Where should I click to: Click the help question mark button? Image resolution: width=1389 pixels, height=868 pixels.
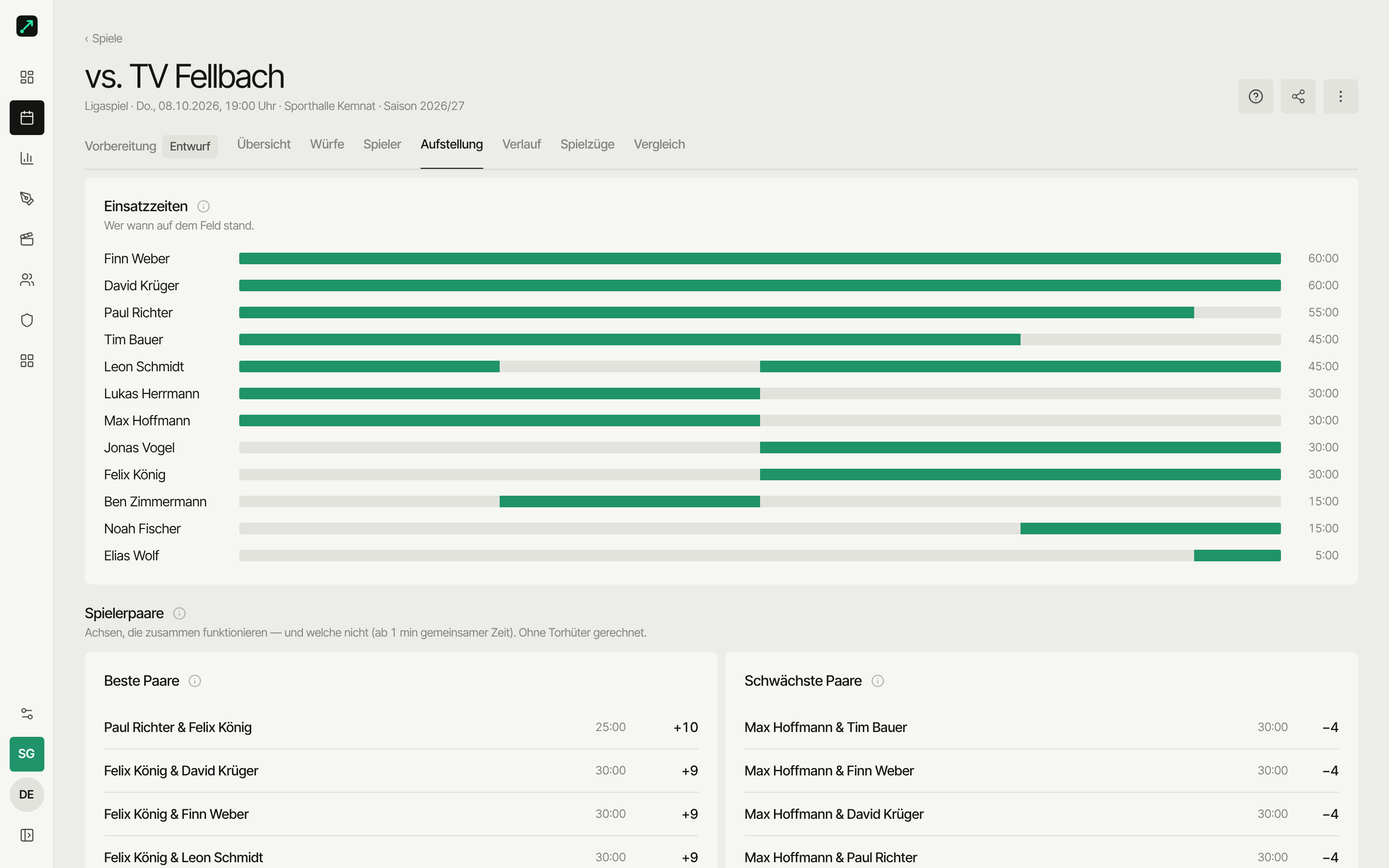tap(1255, 96)
